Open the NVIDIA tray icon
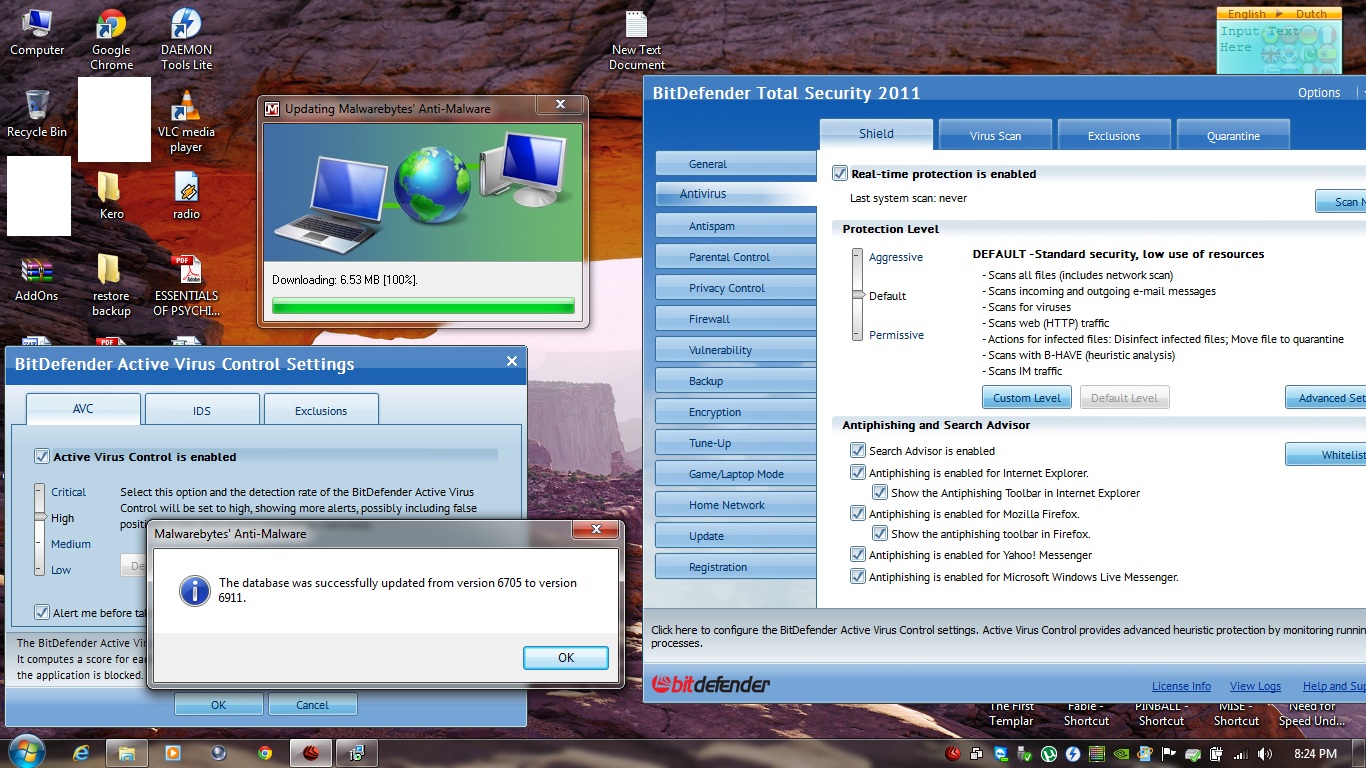The width and height of the screenshot is (1366, 768). (1121, 754)
